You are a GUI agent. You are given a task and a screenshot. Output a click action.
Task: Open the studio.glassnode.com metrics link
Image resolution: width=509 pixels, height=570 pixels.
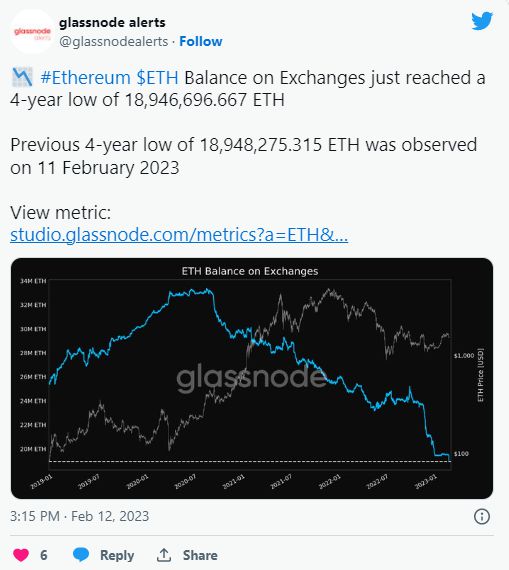[x=179, y=235]
